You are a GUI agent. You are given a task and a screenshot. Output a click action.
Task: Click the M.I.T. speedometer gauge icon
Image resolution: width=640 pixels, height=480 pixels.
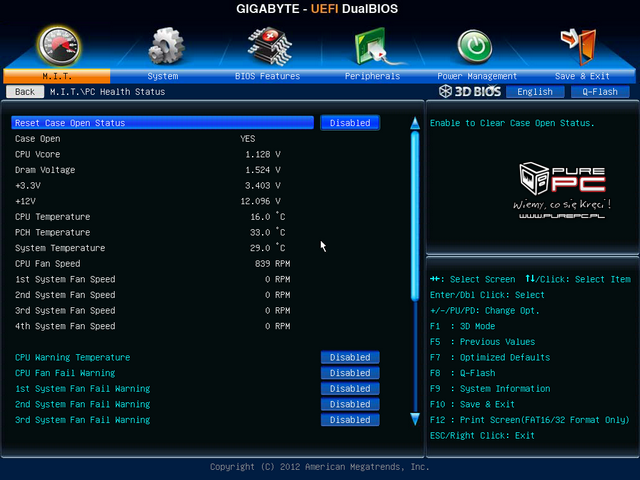[59, 46]
